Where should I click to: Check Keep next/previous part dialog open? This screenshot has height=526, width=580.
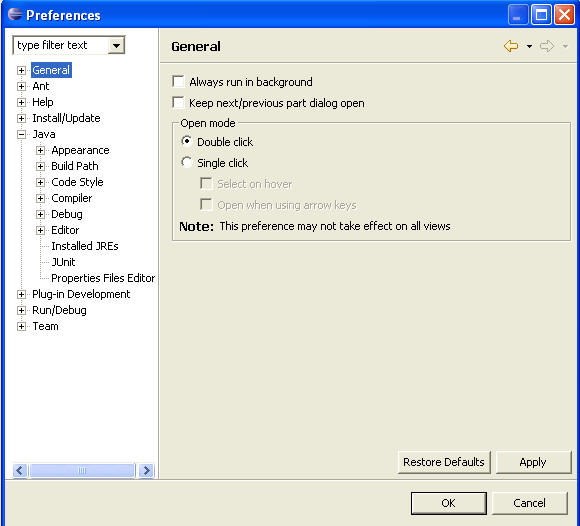point(178,102)
